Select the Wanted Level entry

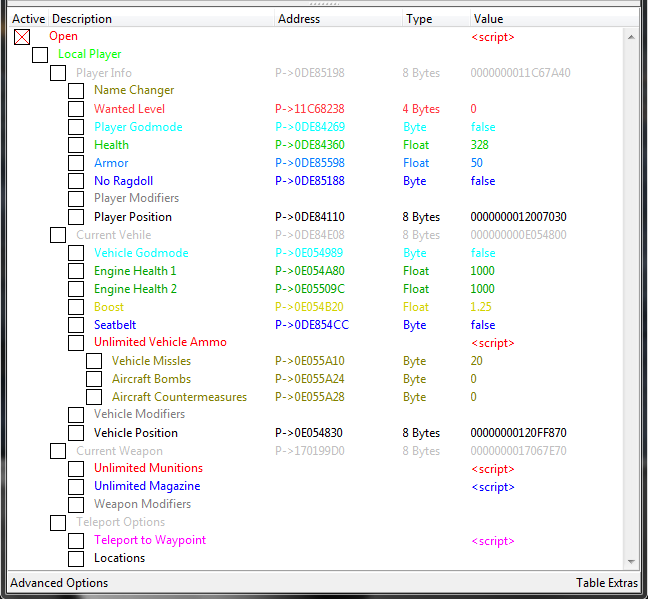pyautogui.click(x=129, y=109)
